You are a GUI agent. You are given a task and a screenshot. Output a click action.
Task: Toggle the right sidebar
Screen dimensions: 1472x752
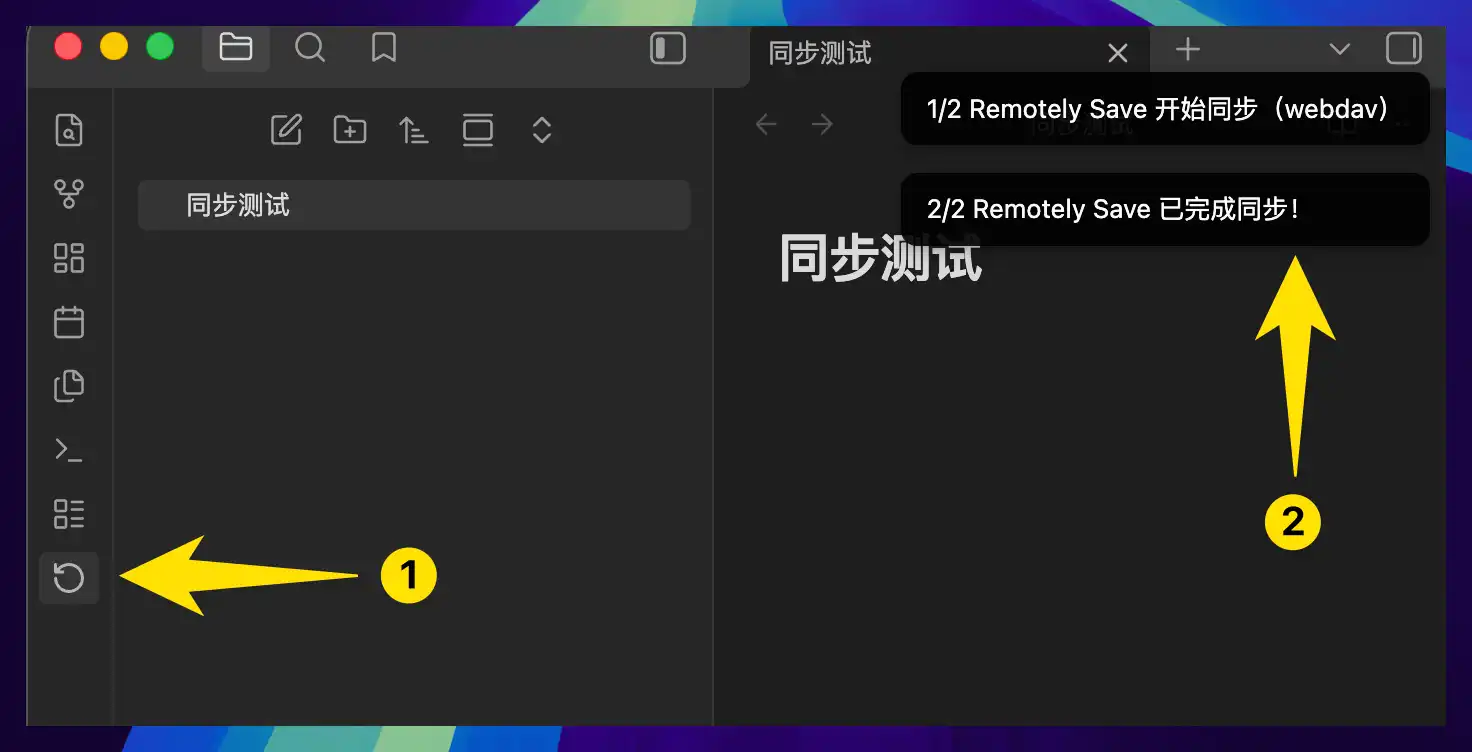point(1404,49)
